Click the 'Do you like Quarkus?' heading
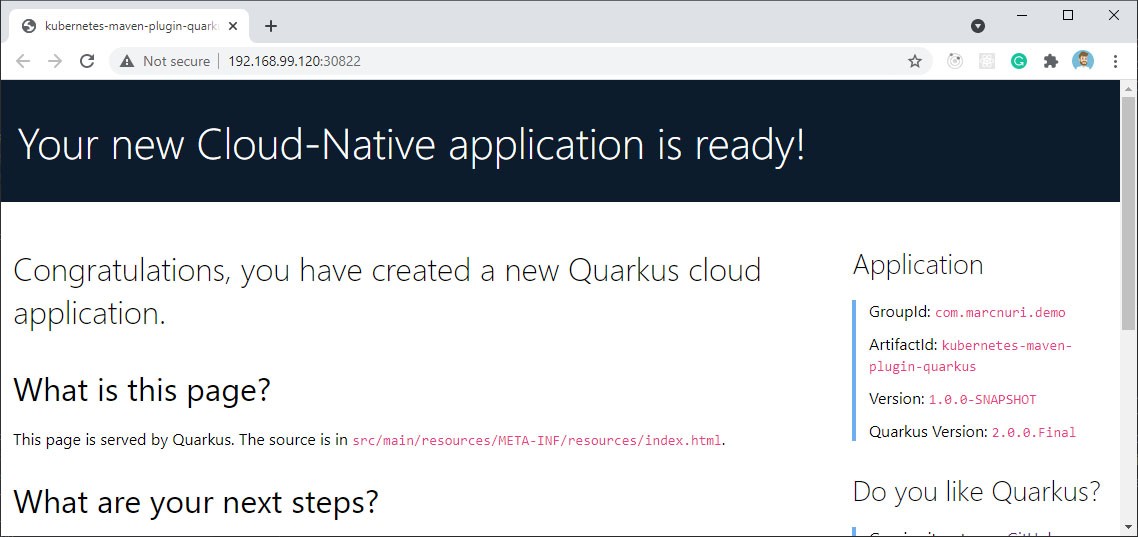 pos(977,491)
